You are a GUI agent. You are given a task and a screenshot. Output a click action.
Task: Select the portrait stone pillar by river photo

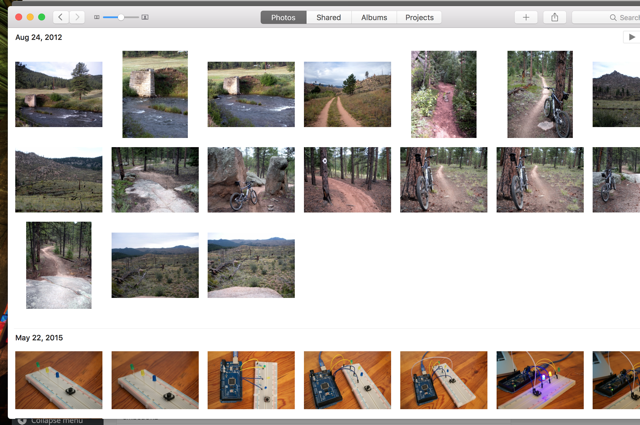pyautogui.click(x=155, y=94)
